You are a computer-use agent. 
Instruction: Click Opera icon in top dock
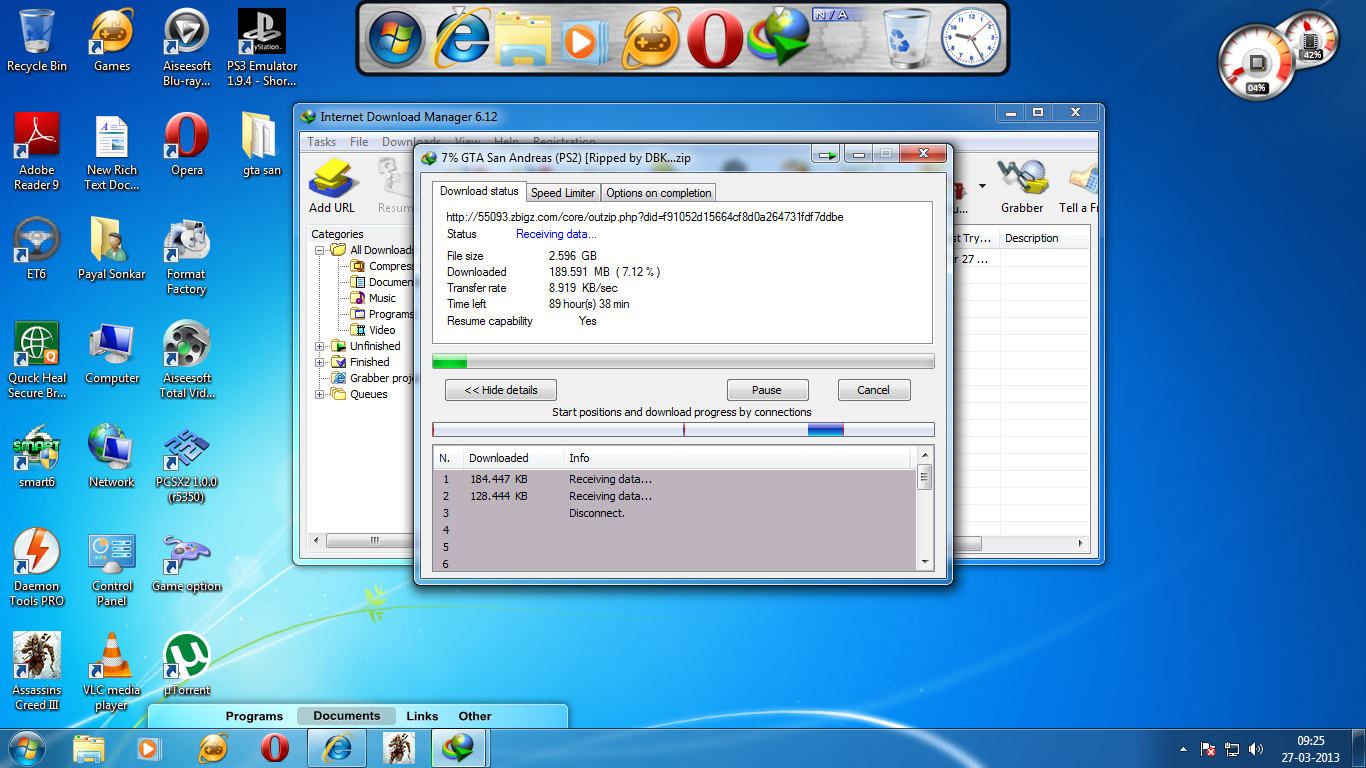[714, 41]
